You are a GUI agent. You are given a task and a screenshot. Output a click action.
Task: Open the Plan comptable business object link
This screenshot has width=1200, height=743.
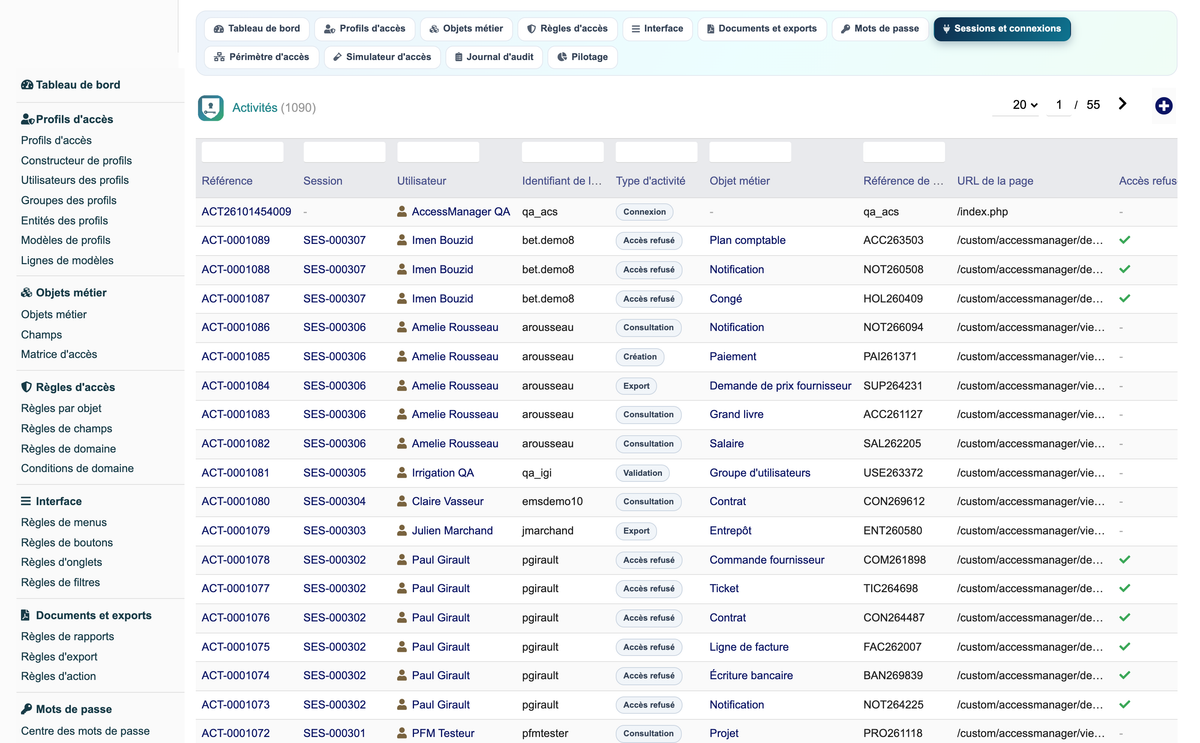tap(748, 240)
